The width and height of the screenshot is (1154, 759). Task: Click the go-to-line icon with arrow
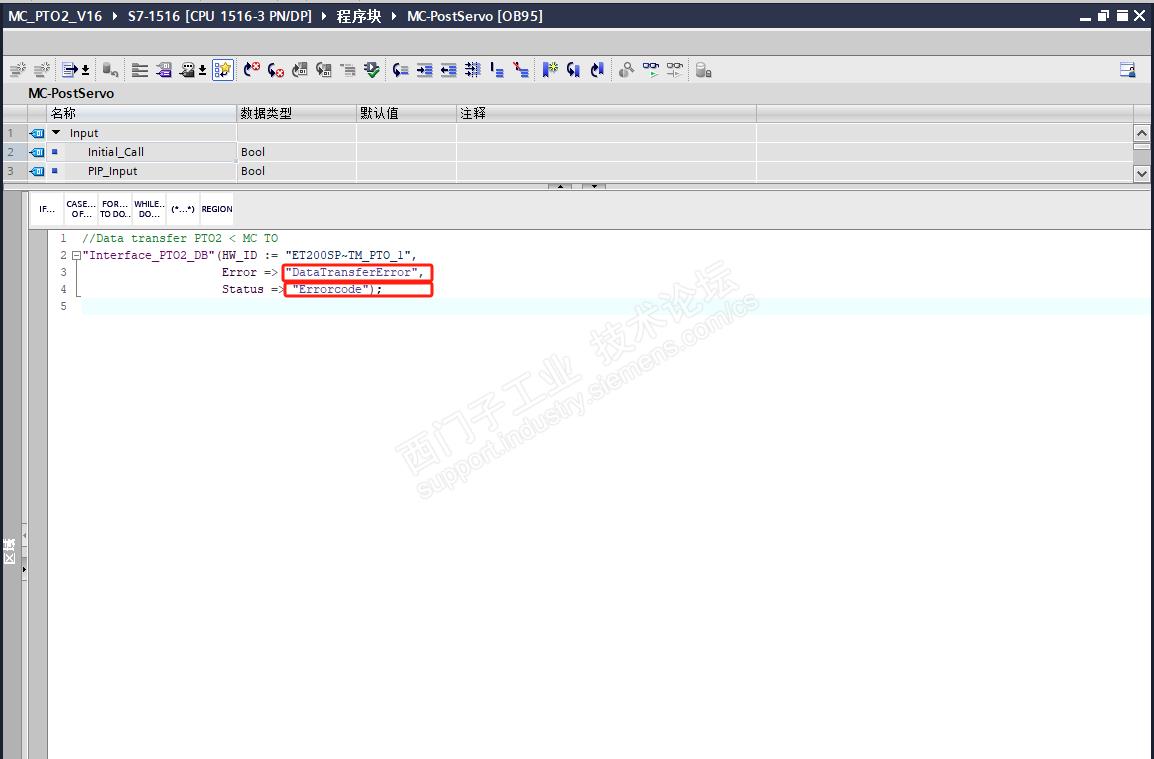click(69, 70)
